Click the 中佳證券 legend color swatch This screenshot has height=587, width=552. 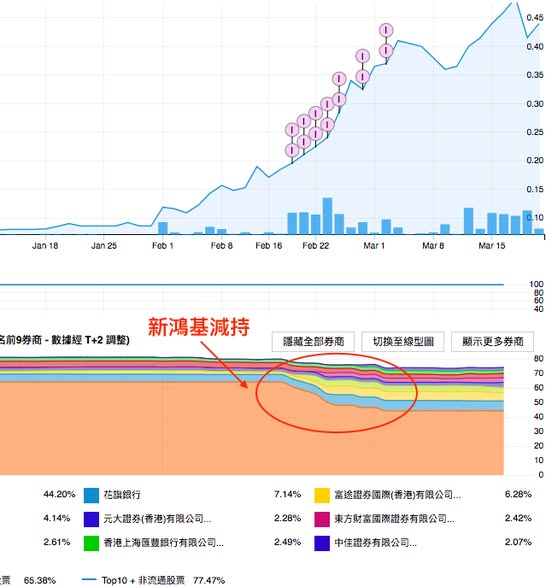pos(322,543)
